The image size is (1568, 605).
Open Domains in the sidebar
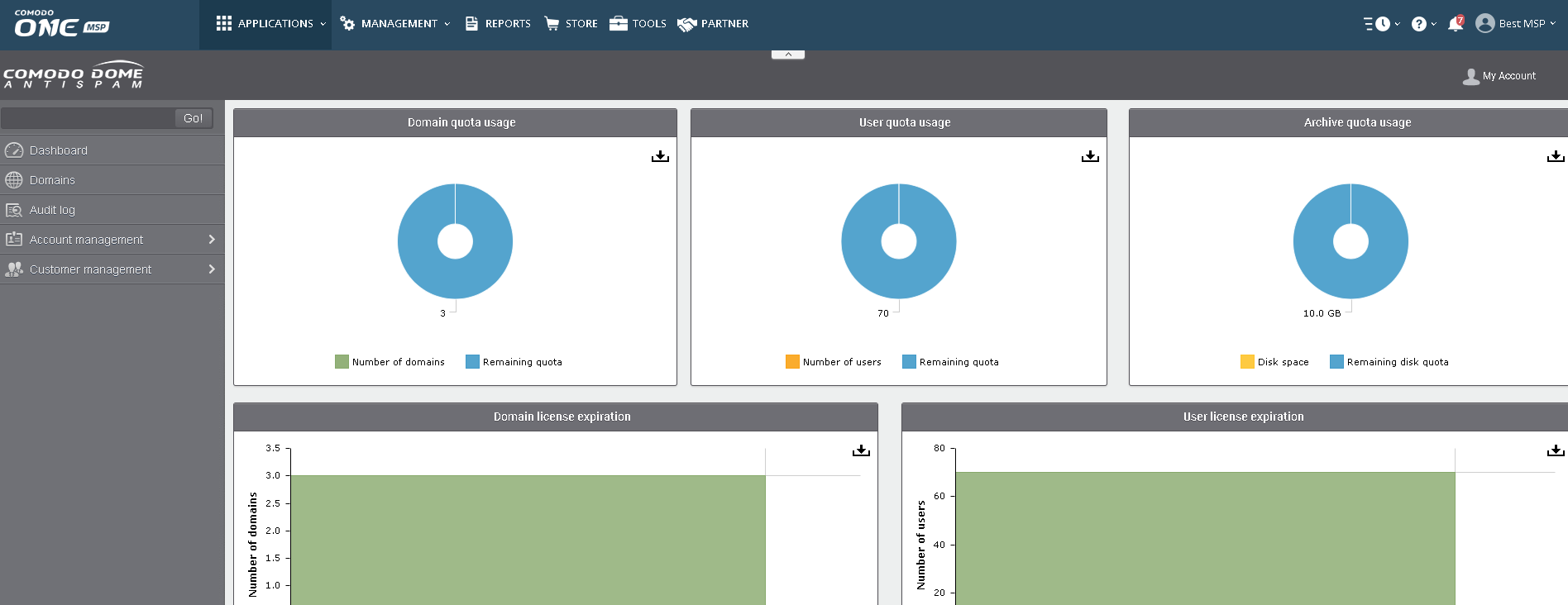point(112,180)
